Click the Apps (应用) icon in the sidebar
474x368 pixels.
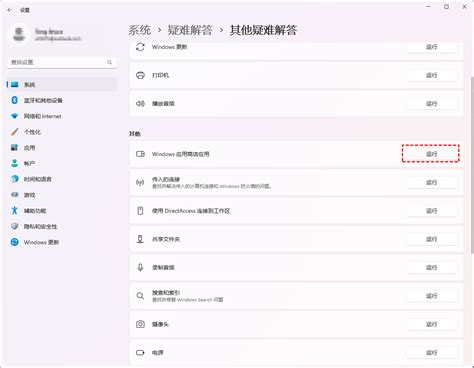coord(14,147)
